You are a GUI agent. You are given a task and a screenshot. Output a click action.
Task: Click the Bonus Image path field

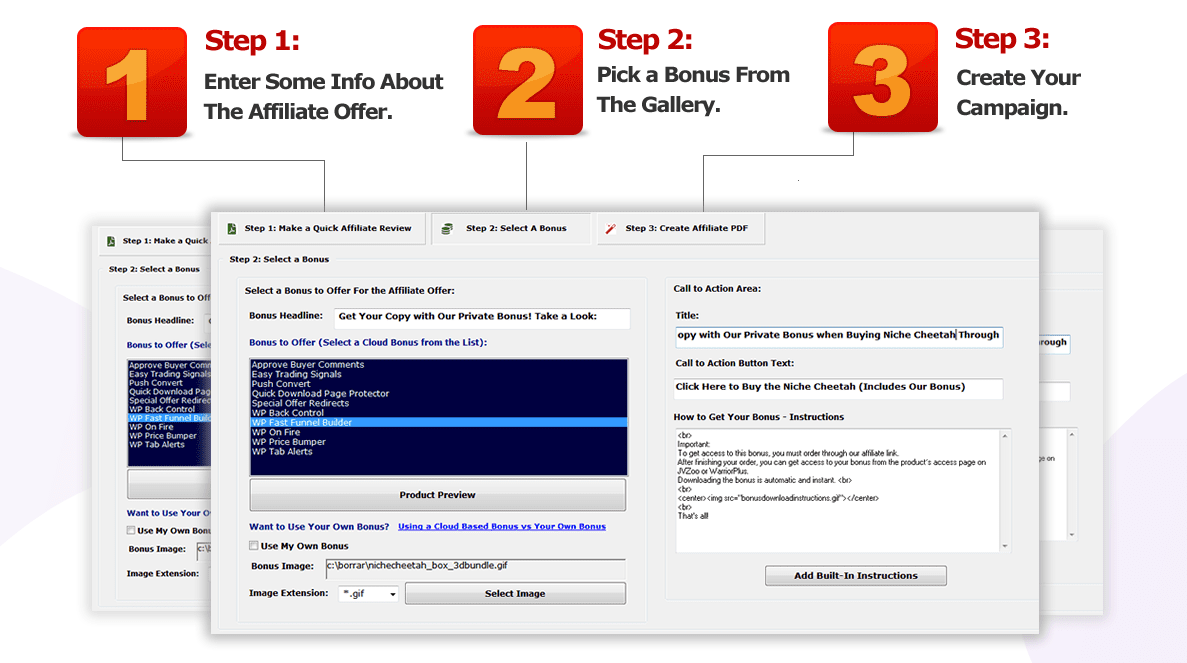475,567
